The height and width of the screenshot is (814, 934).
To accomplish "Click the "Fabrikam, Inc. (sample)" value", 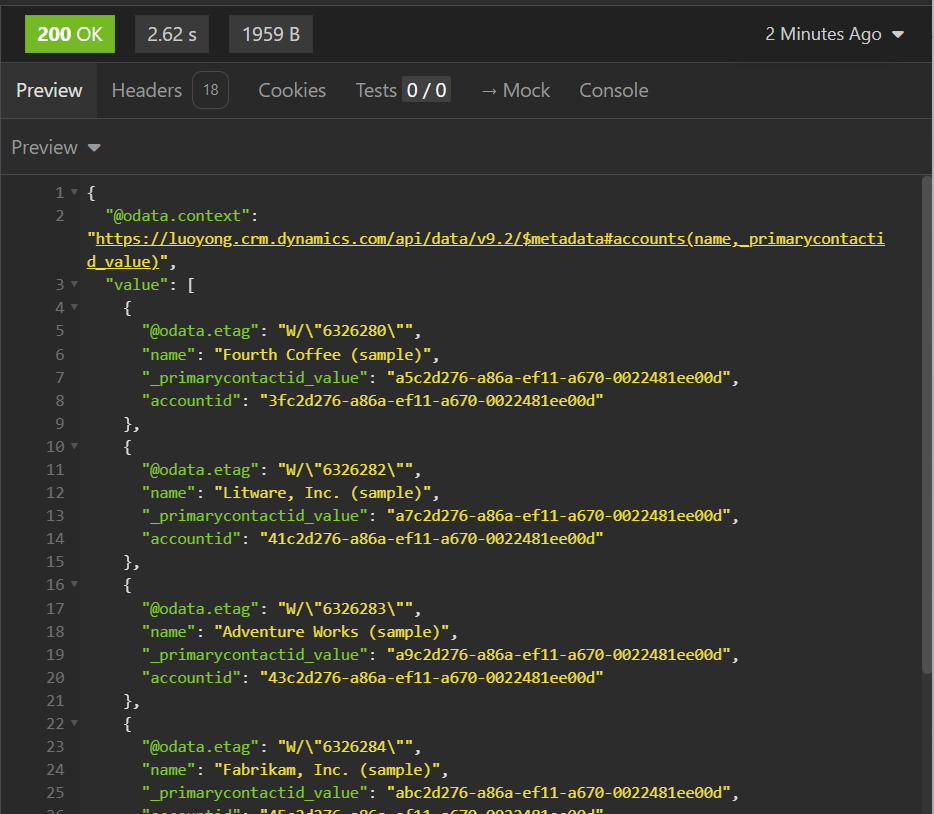I will coord(327,770).
